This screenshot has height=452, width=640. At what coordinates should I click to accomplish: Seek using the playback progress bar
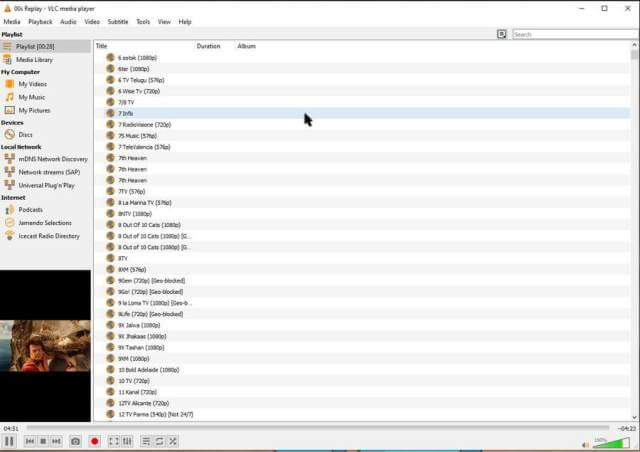318,428
